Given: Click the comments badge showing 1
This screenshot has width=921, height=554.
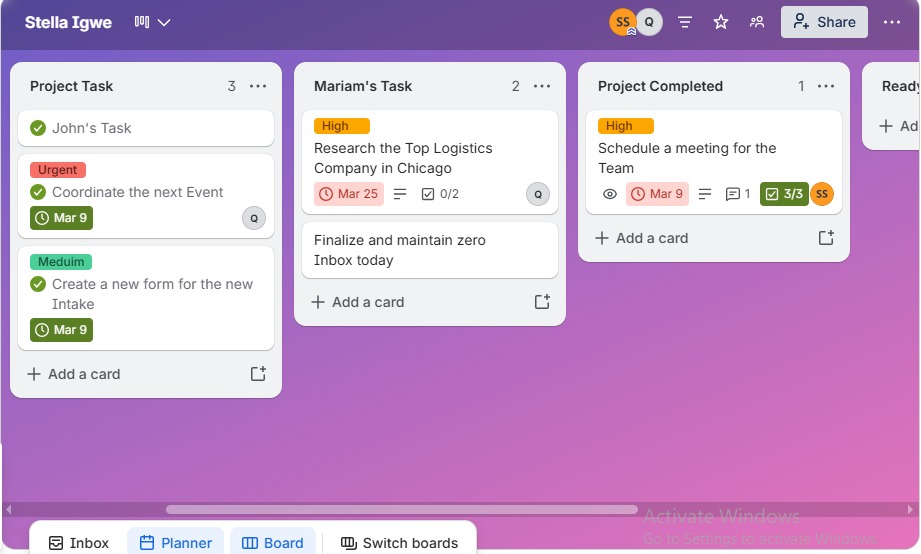Looking at the screenshot, I should pos(738,194).
